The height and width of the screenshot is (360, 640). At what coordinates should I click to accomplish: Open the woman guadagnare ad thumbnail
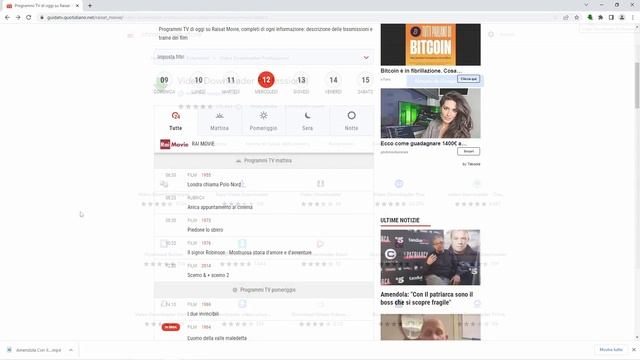(x=431, y=113)
